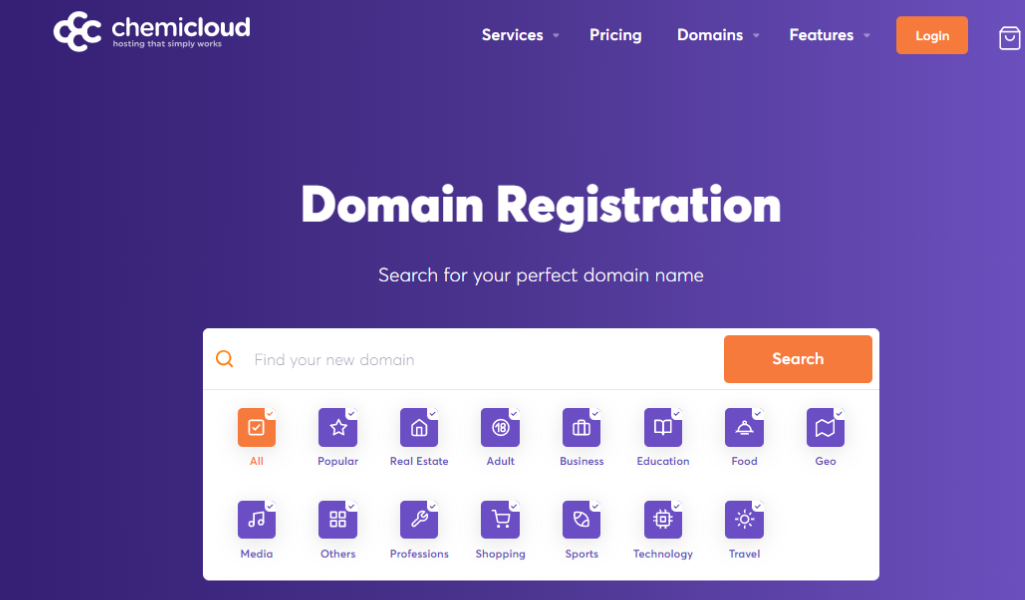Screen dimensions: 1025x600
Task: Pick the Business briefcase category icon
Action: click(x=582, y=427)
